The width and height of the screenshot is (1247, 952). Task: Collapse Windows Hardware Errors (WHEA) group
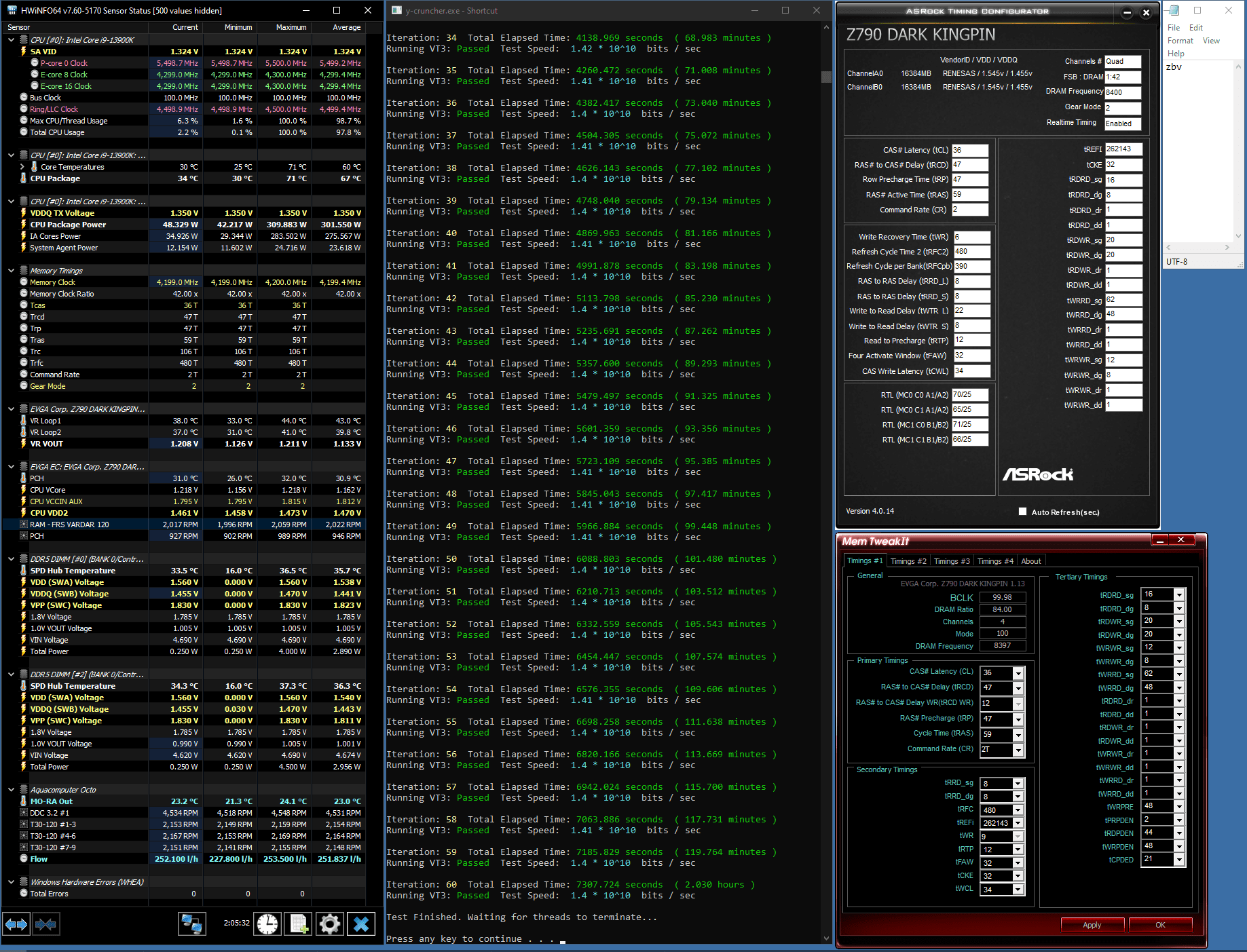pos(11,882)
